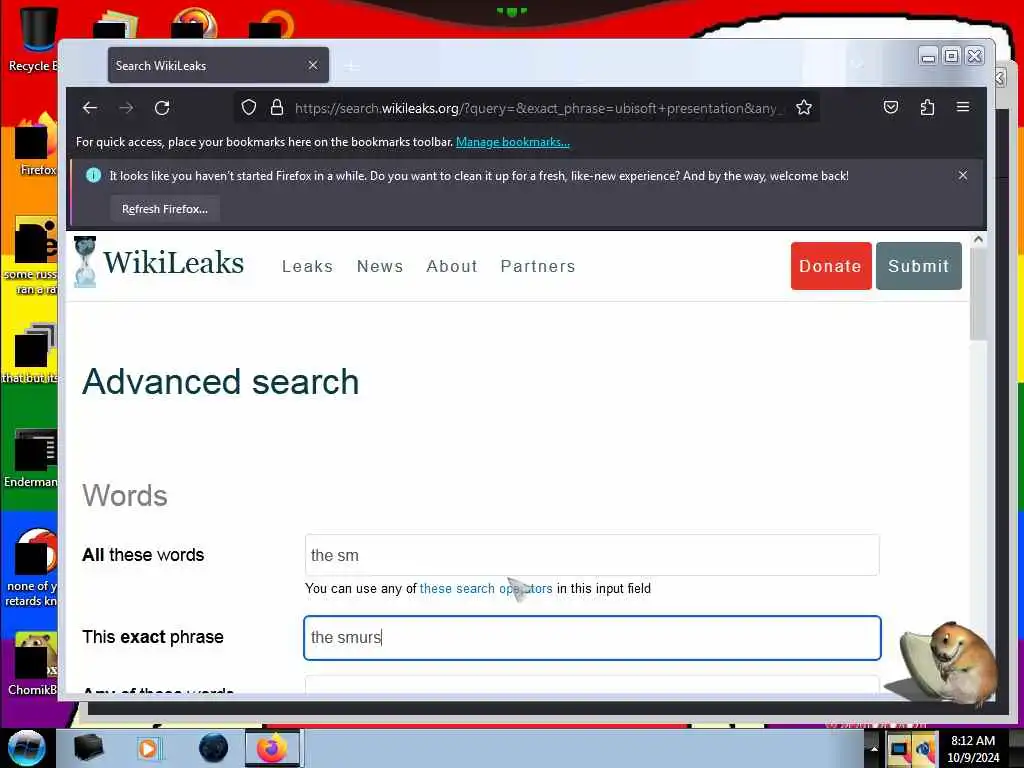Screen dimensions: 1024x768
Task: Open the Partners menu item
Action: point(538,266)
